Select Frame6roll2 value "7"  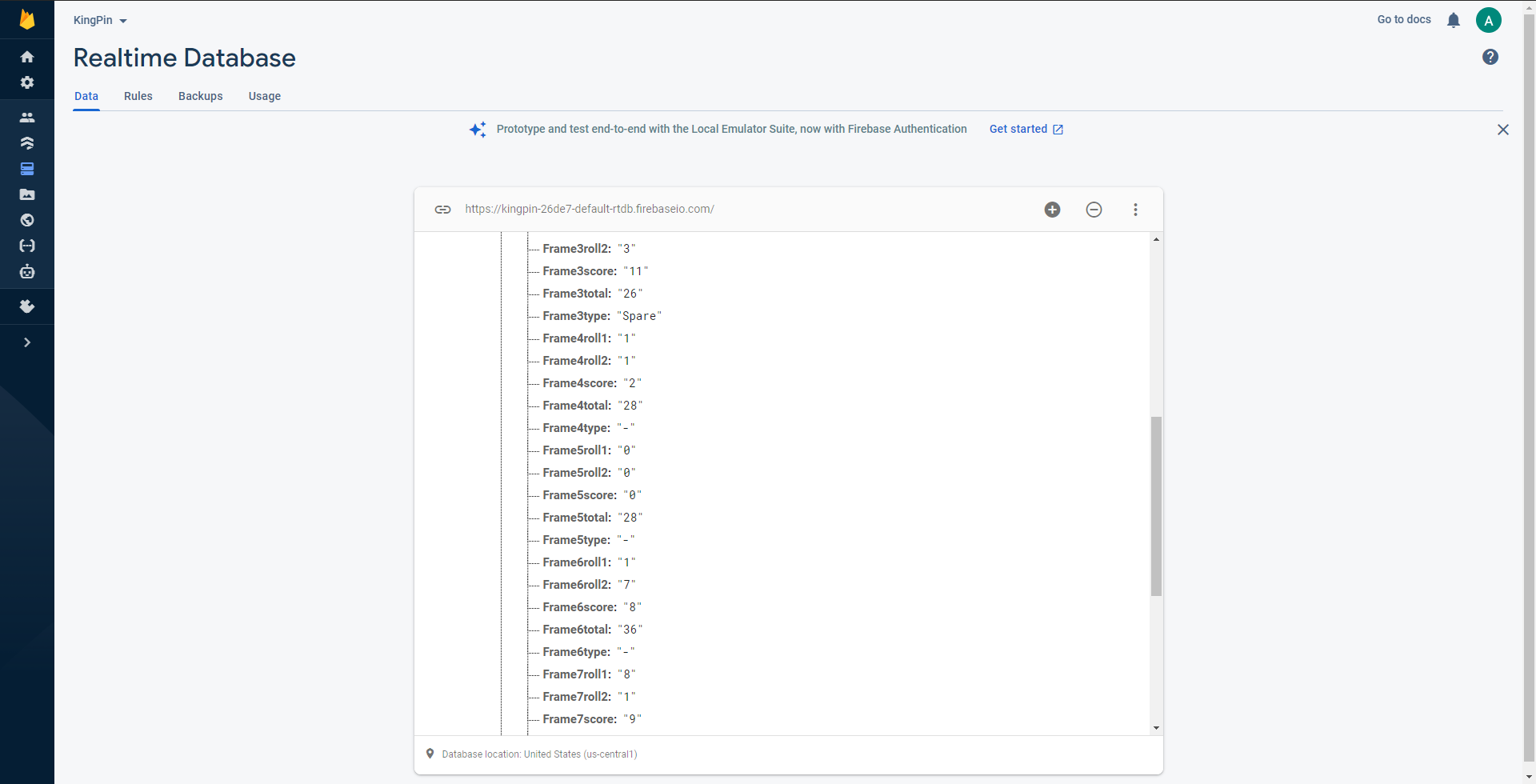626,585
